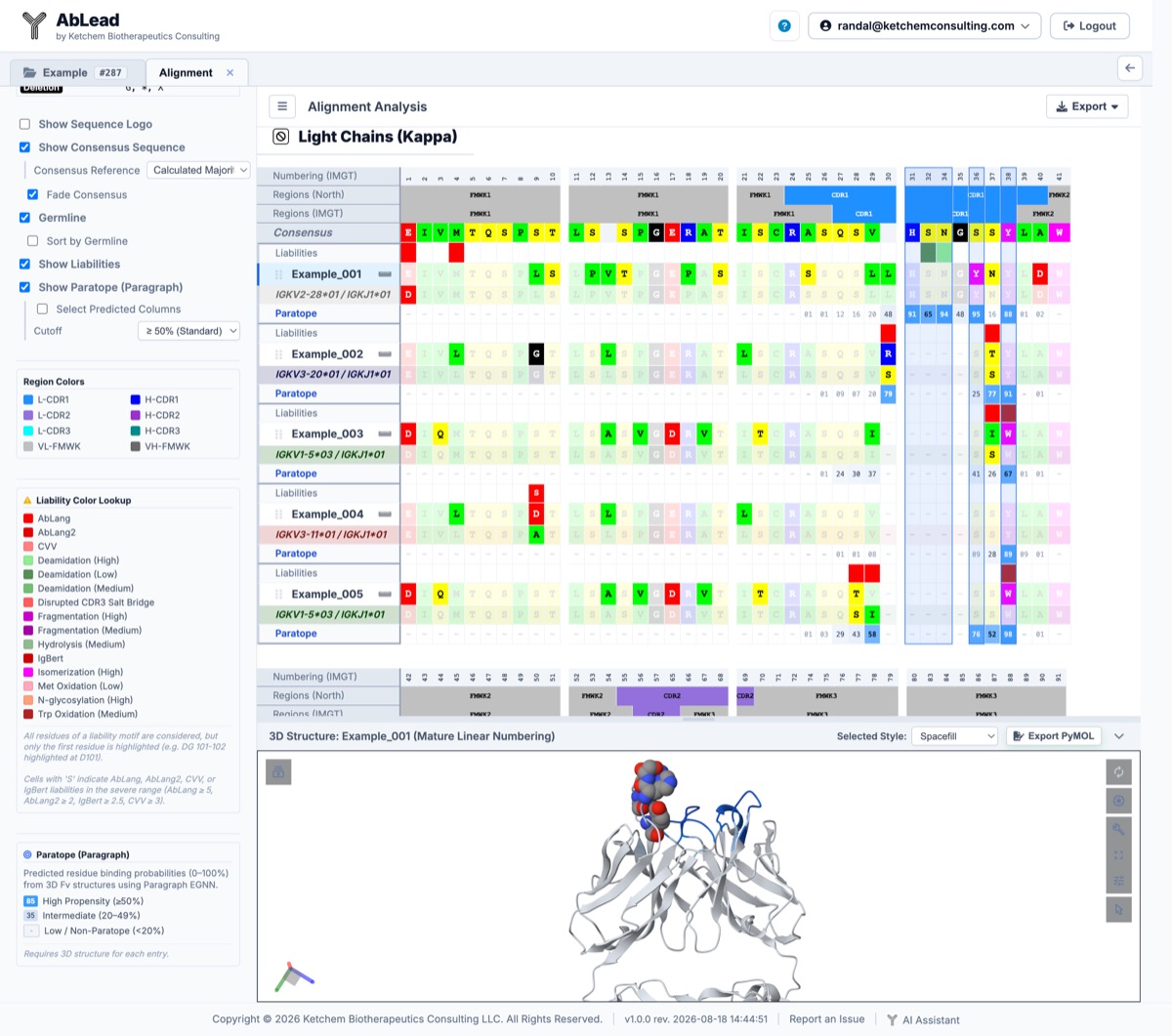Open the Report an Issue link
The width and height of the screenshot is (1172, 1036).
[826, 1019]
